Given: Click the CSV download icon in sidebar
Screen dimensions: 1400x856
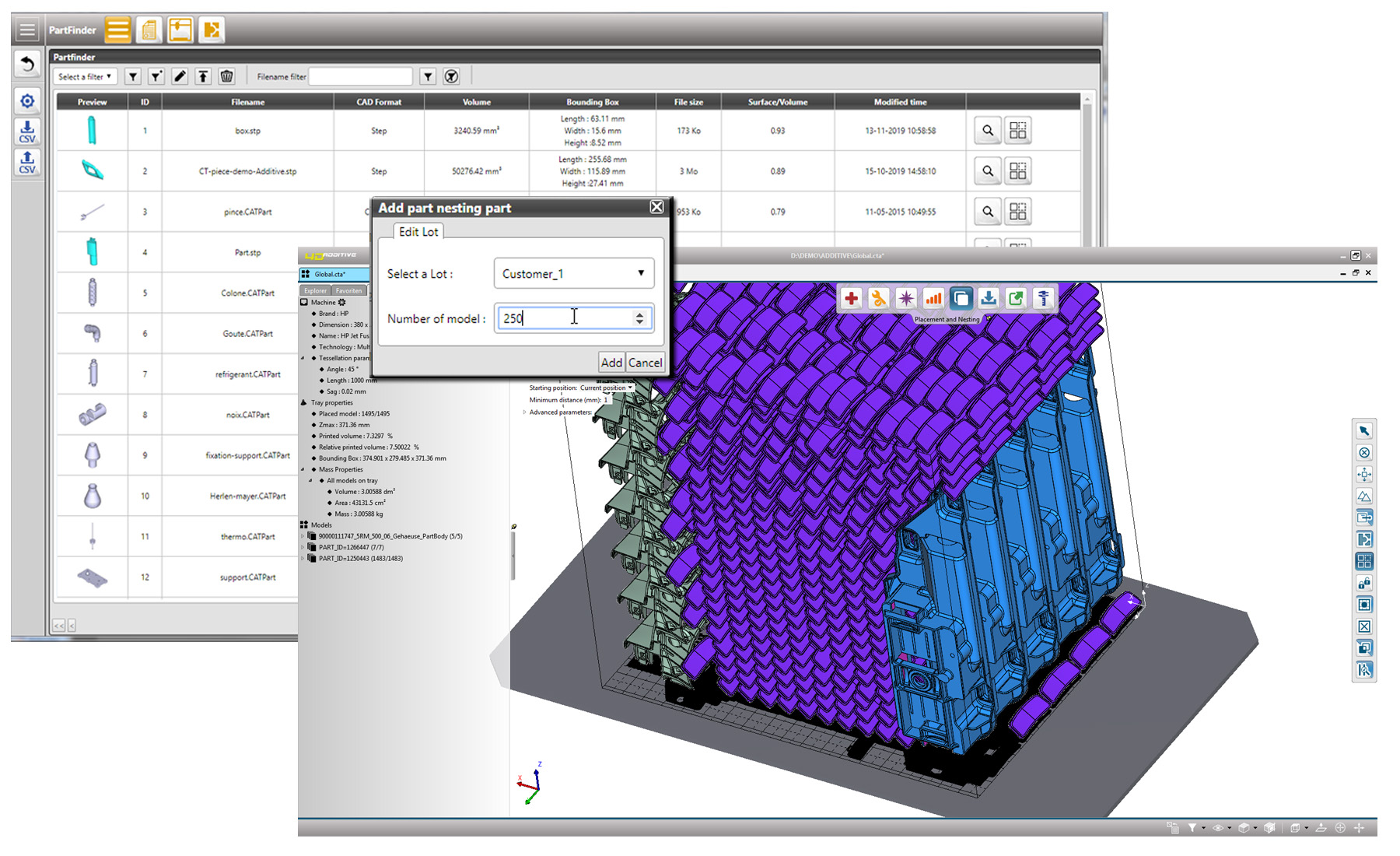Looking at the screenshot, I should click(27, 132).
